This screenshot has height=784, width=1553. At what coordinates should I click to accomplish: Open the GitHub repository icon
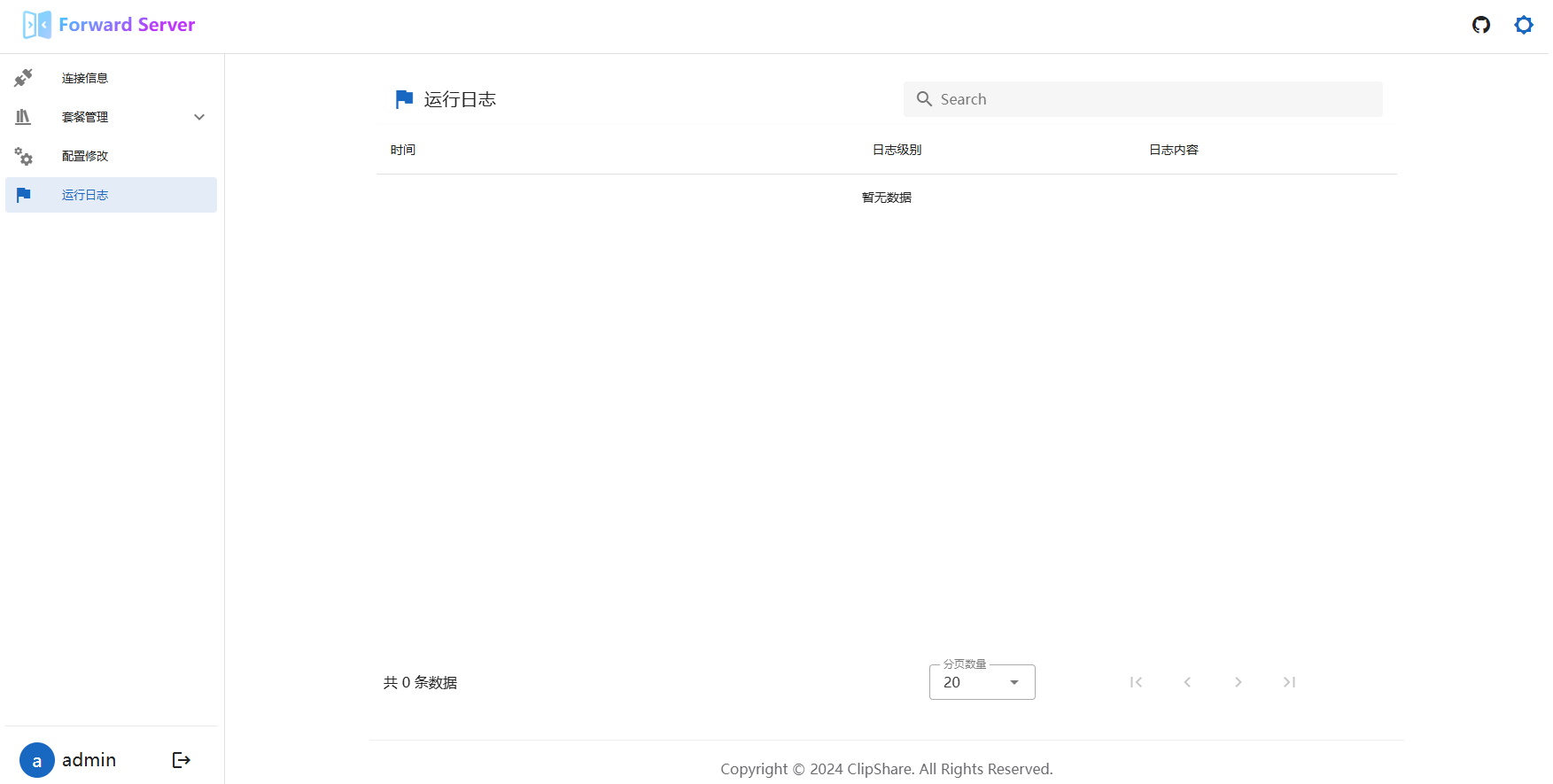click(x=1480, y=25)
